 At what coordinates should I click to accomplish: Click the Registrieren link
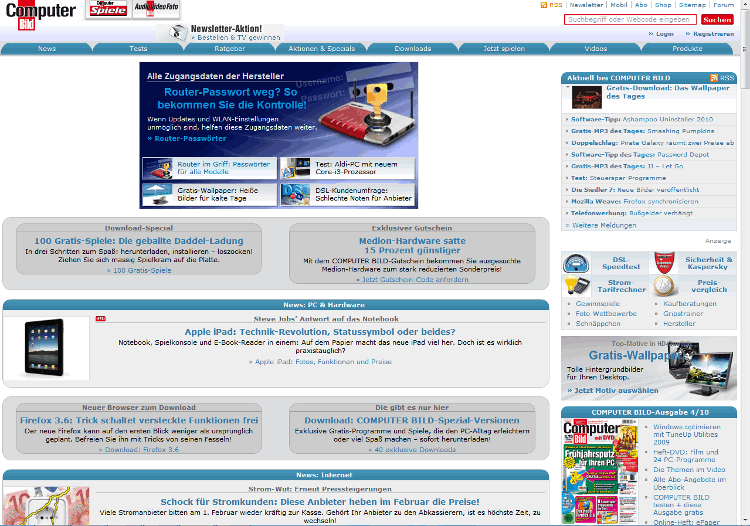click(x=713, y=34)
